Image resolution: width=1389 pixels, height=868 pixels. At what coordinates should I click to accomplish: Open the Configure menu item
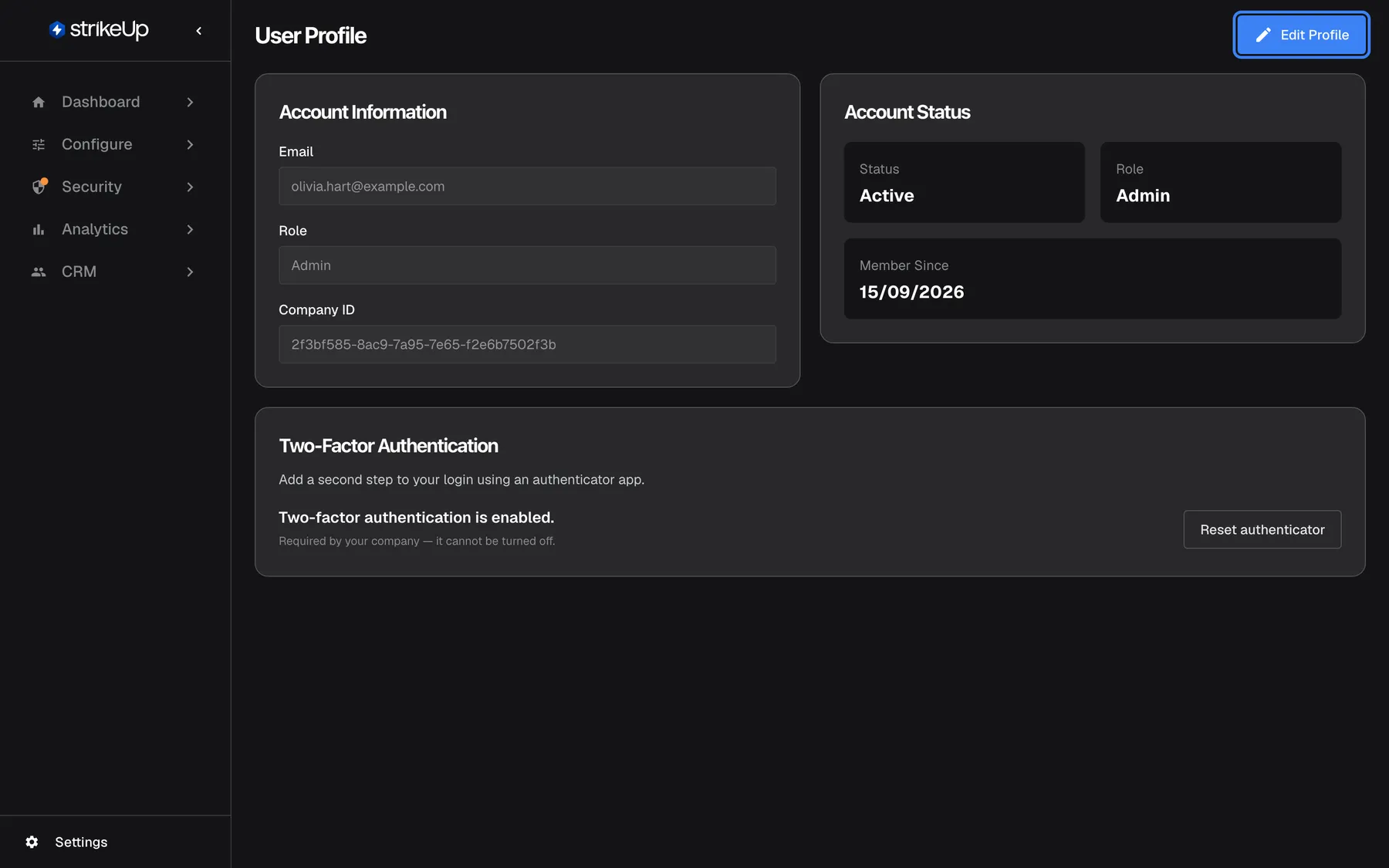[x=115, y=144]
